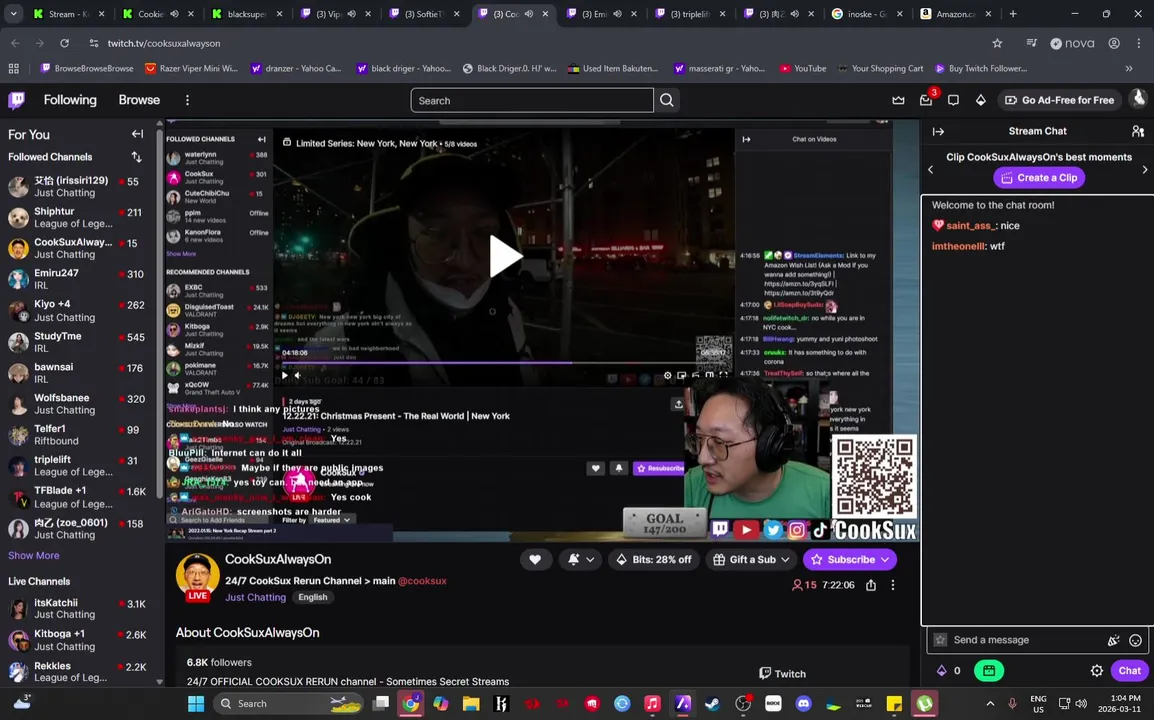1154x720 pixels.
Task: Mute the Emi tab audio
Action: coord(617,14)
